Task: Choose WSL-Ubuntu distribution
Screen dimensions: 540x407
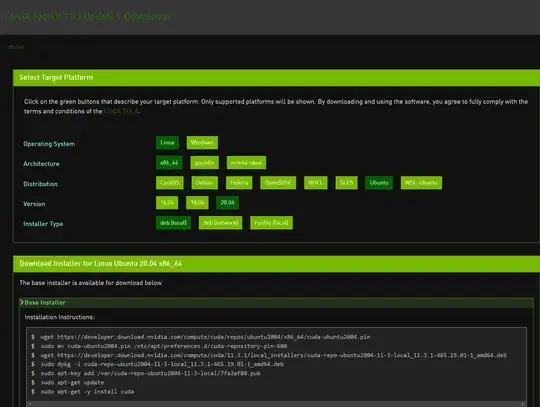Action: point(421,182)
